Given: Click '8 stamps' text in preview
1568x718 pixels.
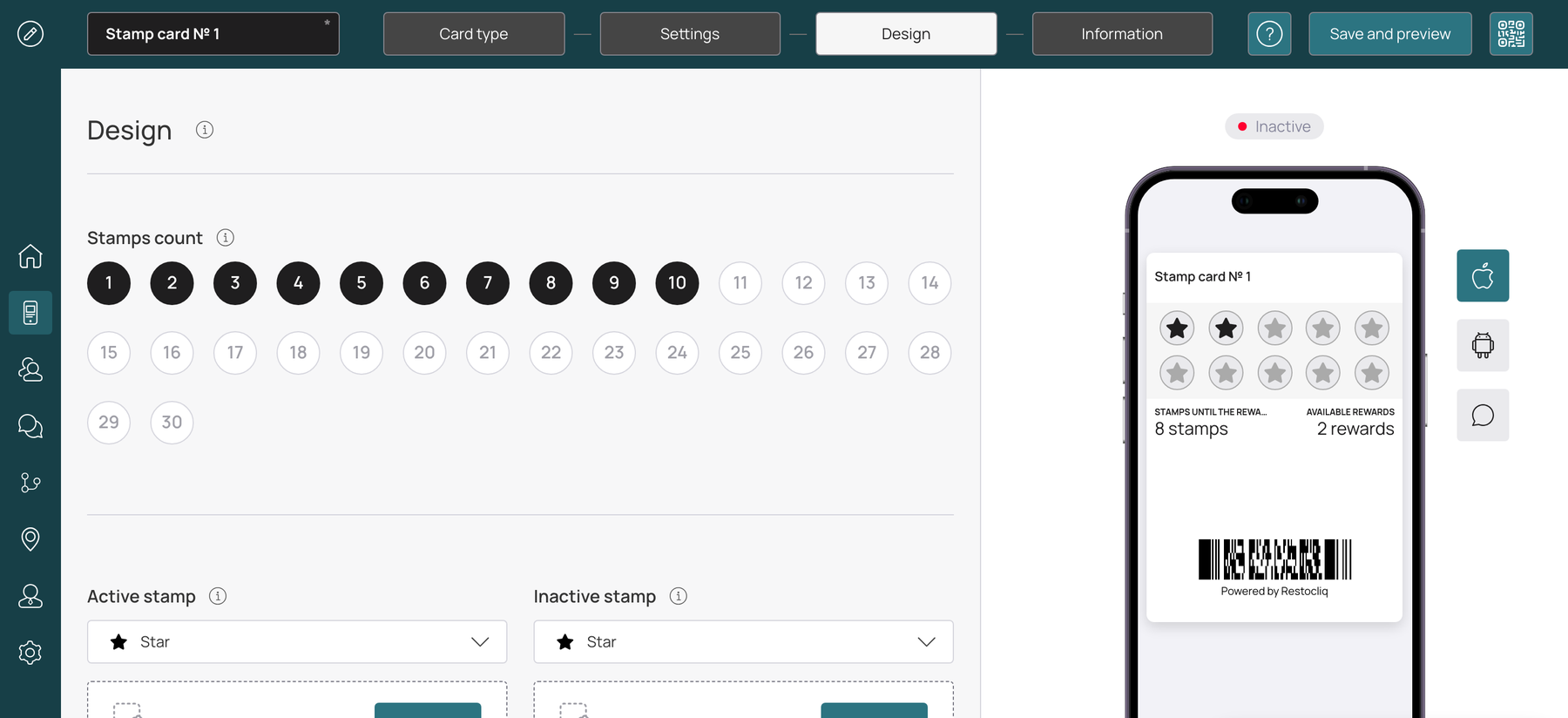Looking at the screenshot, I should [1191, 429].
